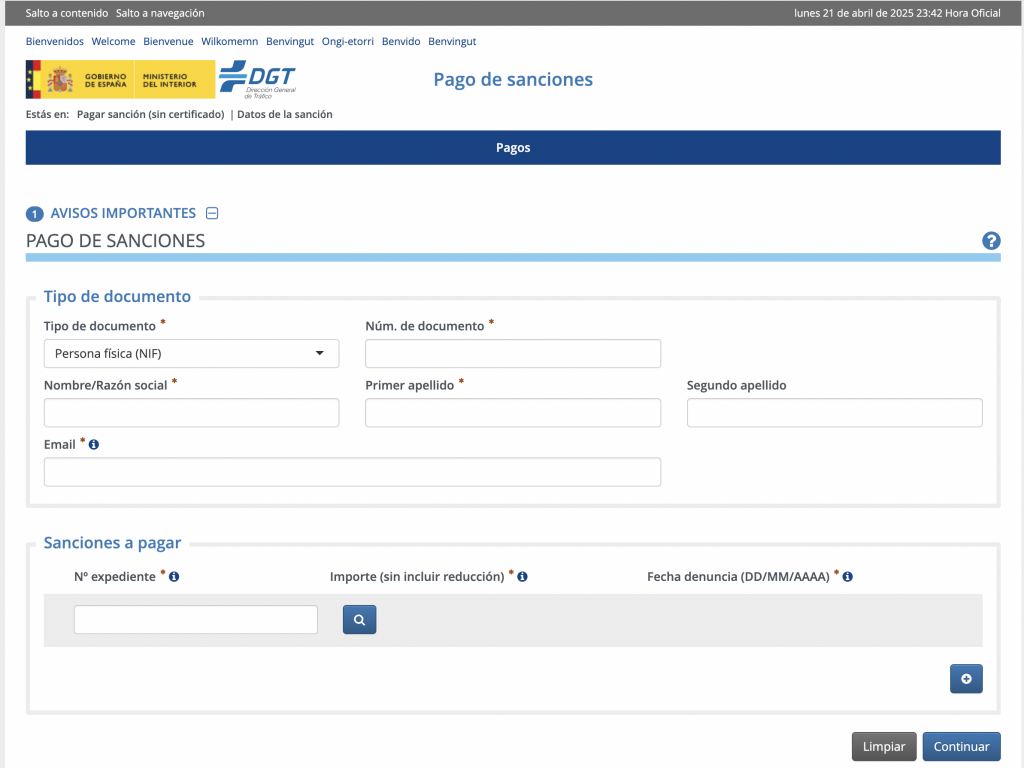Open the Tipo de documento dropdown

[x=191, y=354]
